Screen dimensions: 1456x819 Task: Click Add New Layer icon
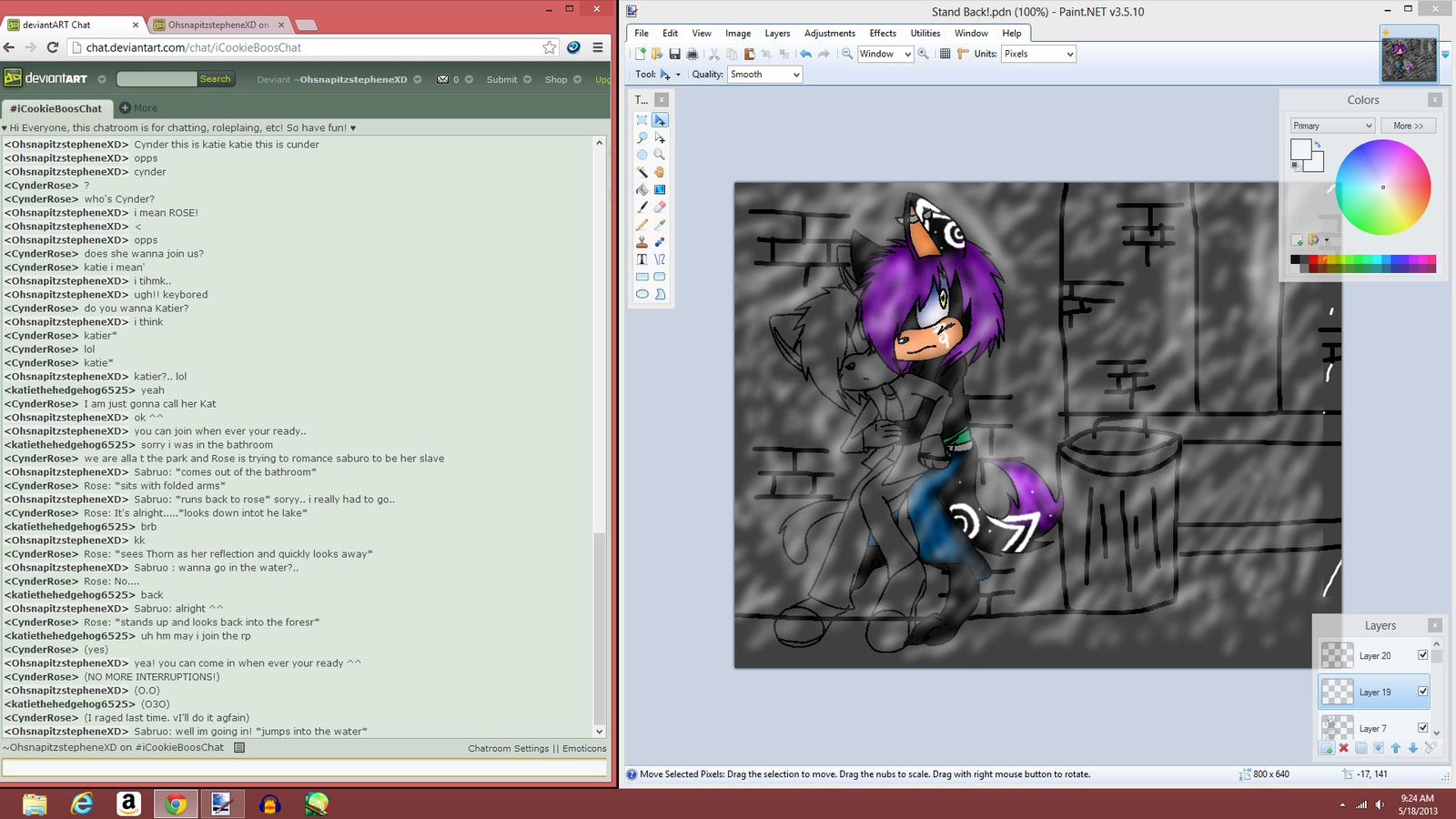pos(1327,748)
